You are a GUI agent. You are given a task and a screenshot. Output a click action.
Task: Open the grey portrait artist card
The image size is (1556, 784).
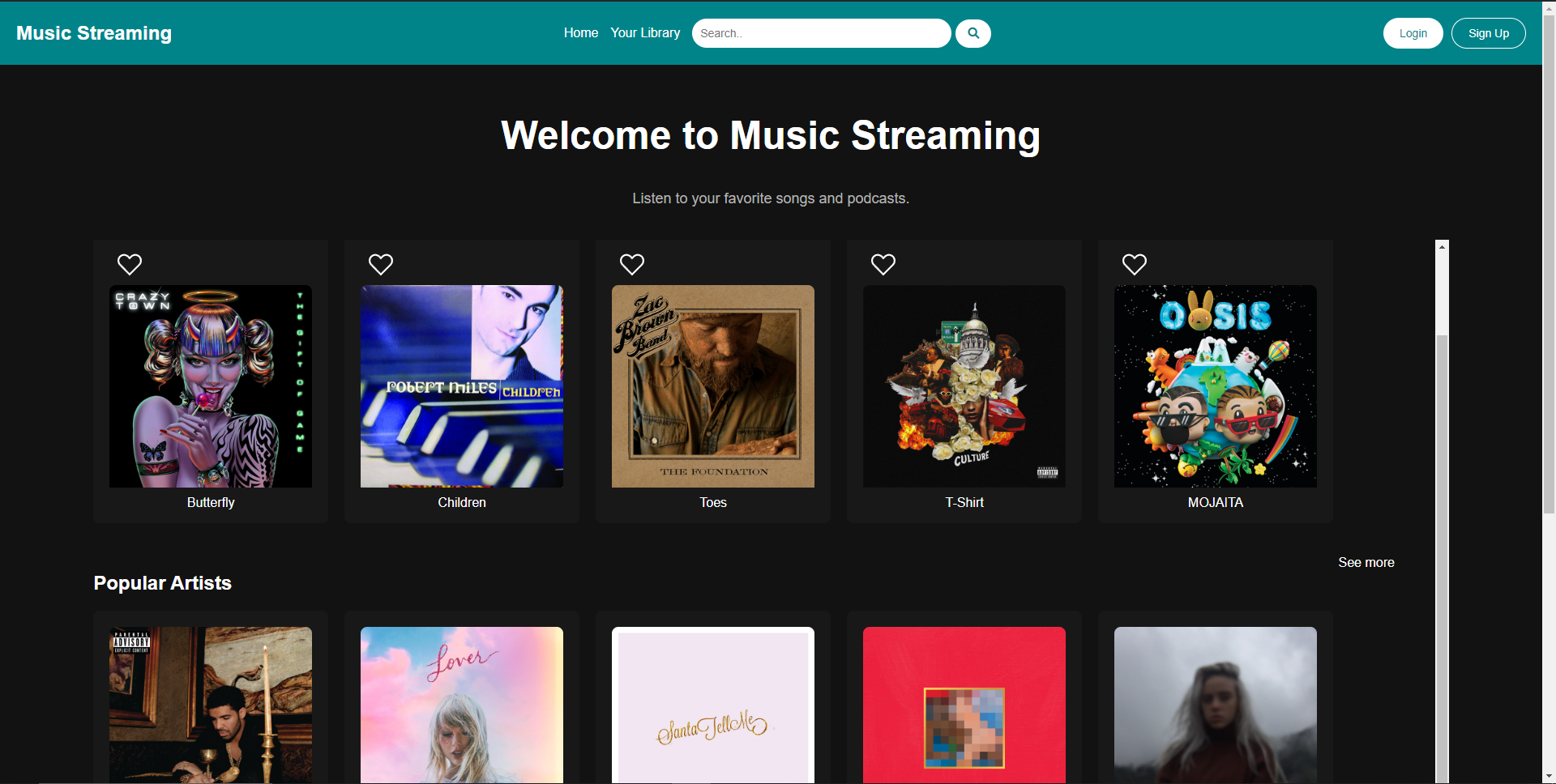tap(1216, 705)
